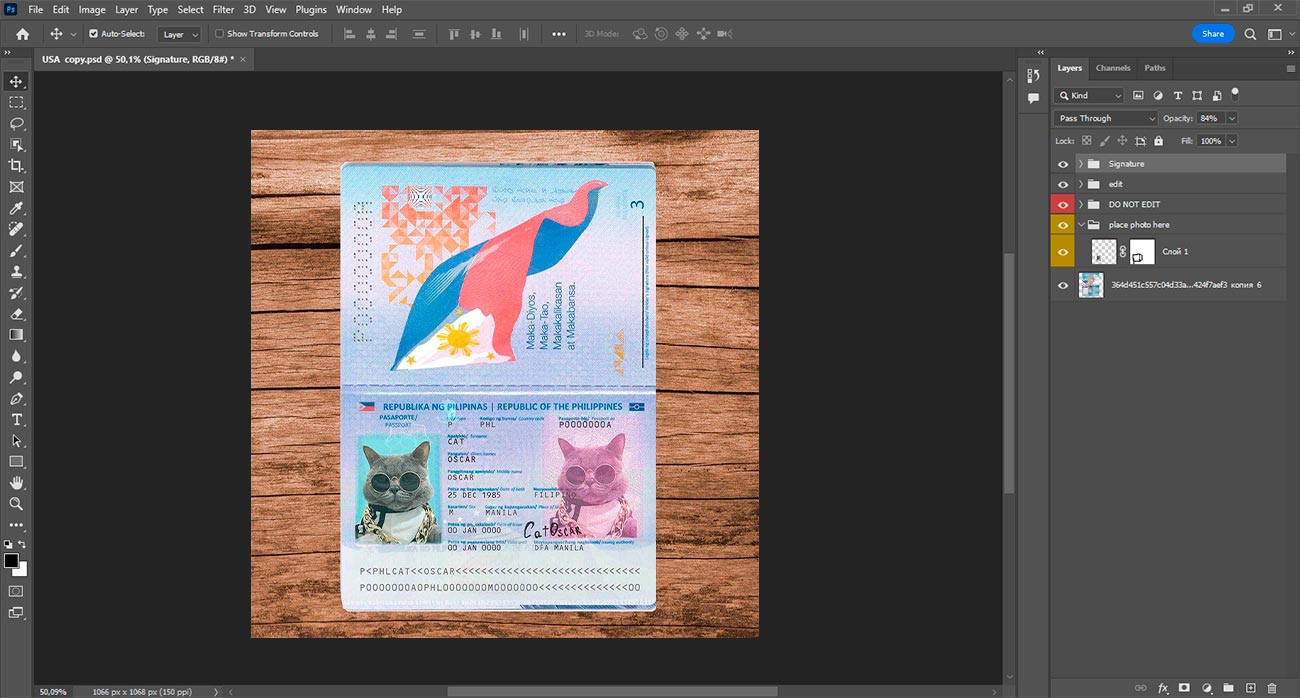Toggle the Auto-Select checkbox
Screen dimensions: 1300x698
pyautogui.click(x=94, y=34)
